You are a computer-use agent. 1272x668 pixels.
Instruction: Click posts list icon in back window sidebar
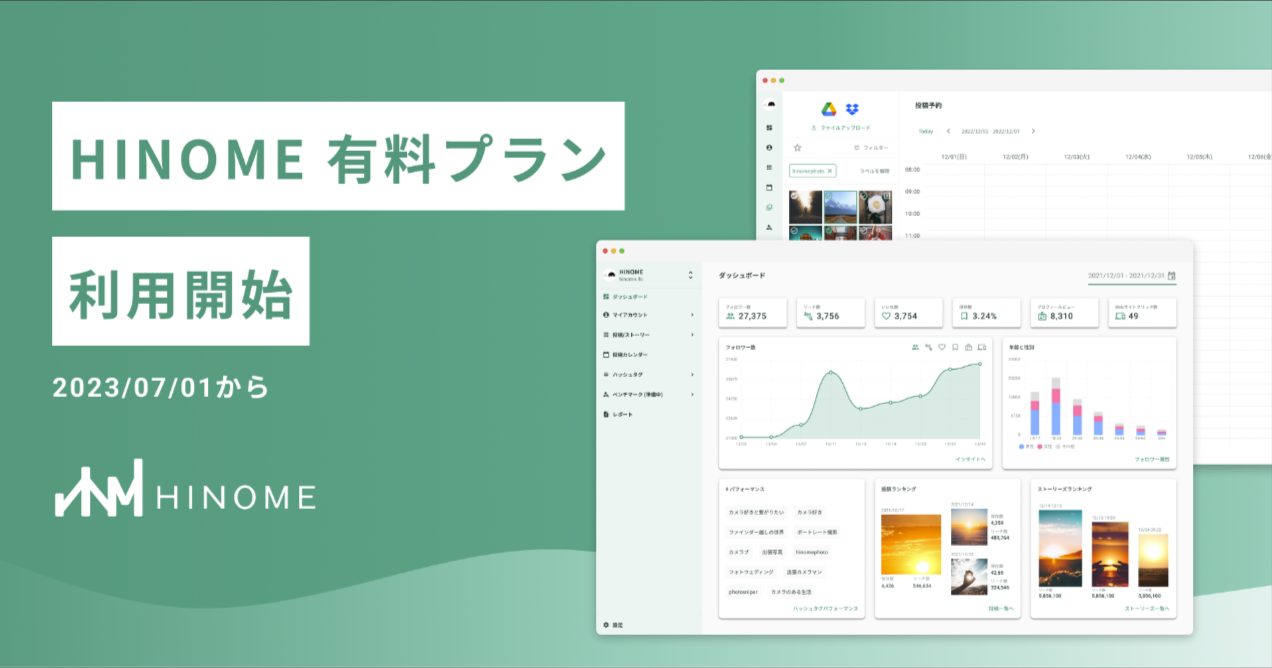(769, 167)
